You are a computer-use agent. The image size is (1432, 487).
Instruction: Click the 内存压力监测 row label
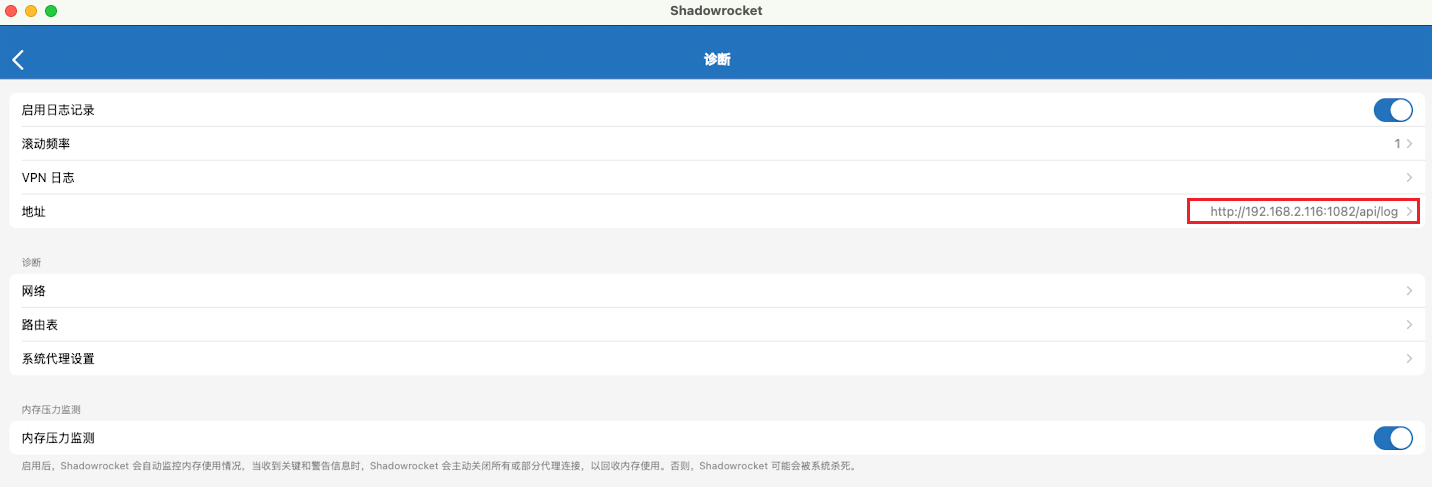[x=58, y=438]
